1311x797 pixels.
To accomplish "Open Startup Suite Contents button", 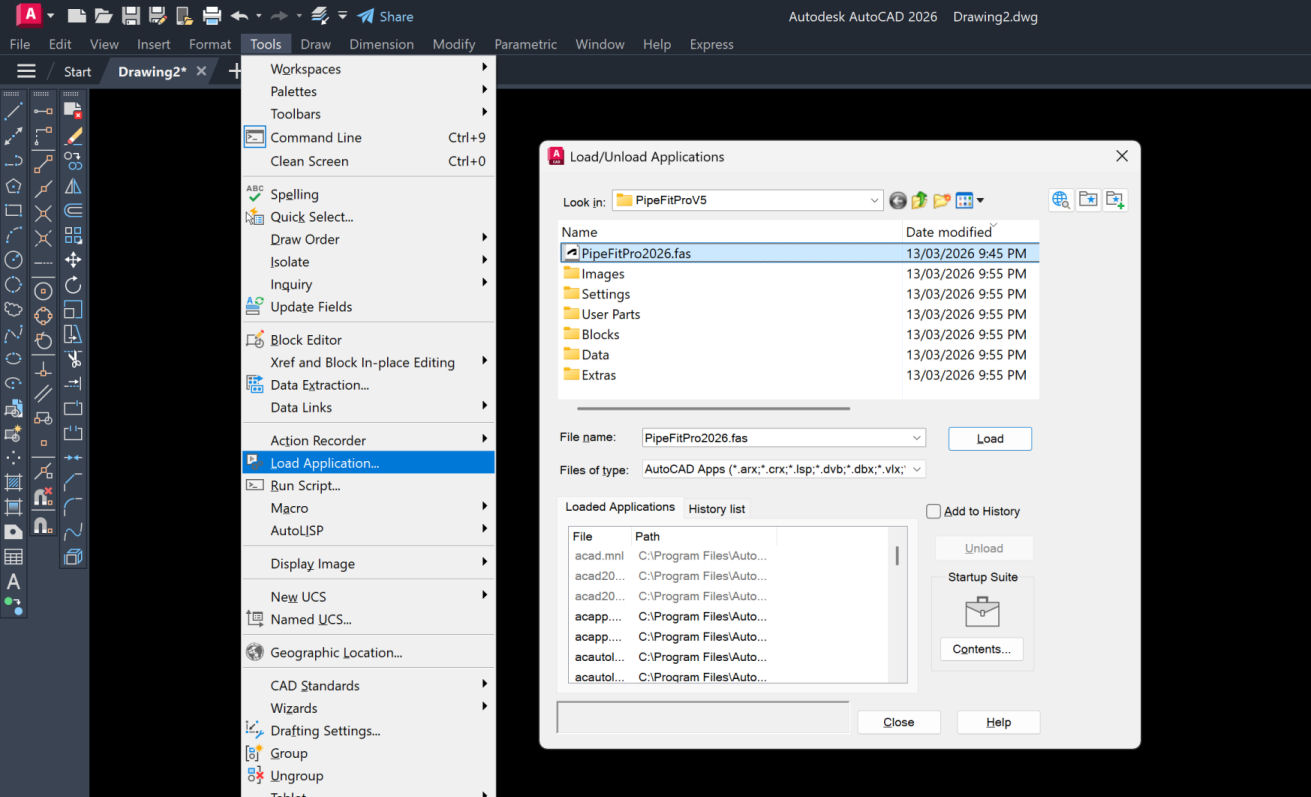I will coord(981,649).
